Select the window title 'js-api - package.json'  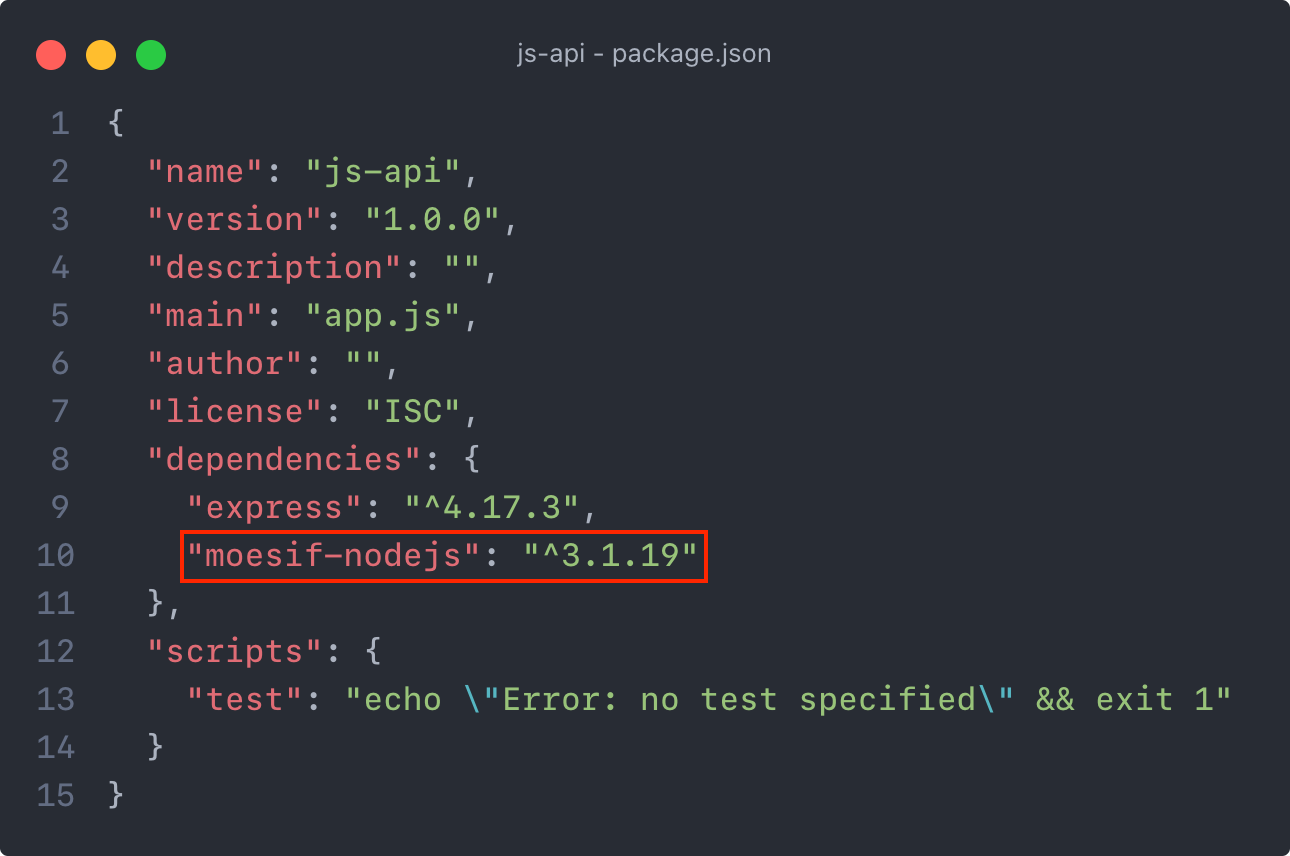click(x=645, y=54)
